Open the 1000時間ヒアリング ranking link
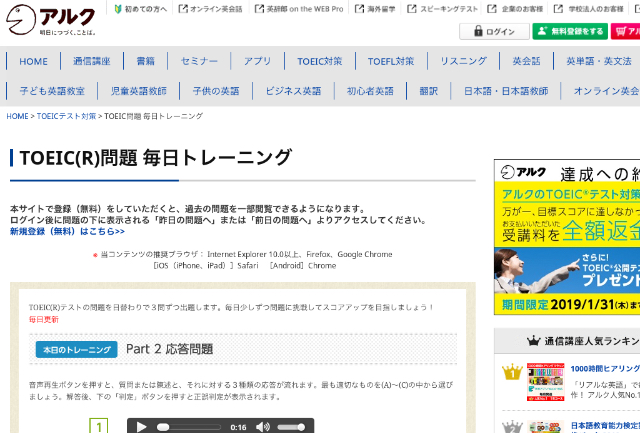The width and height of the screenshot is (640, 433). click(605, 369)
